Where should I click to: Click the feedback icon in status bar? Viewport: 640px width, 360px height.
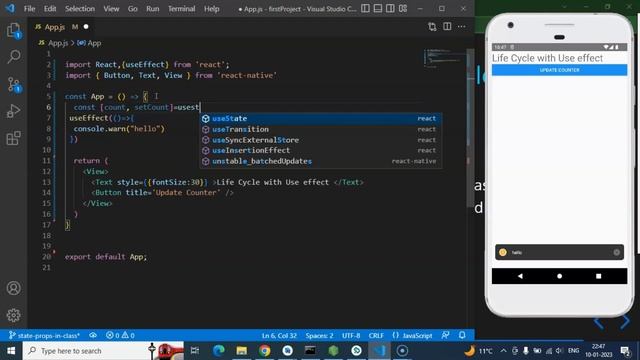pyautogui.click(x=445, y=336)
